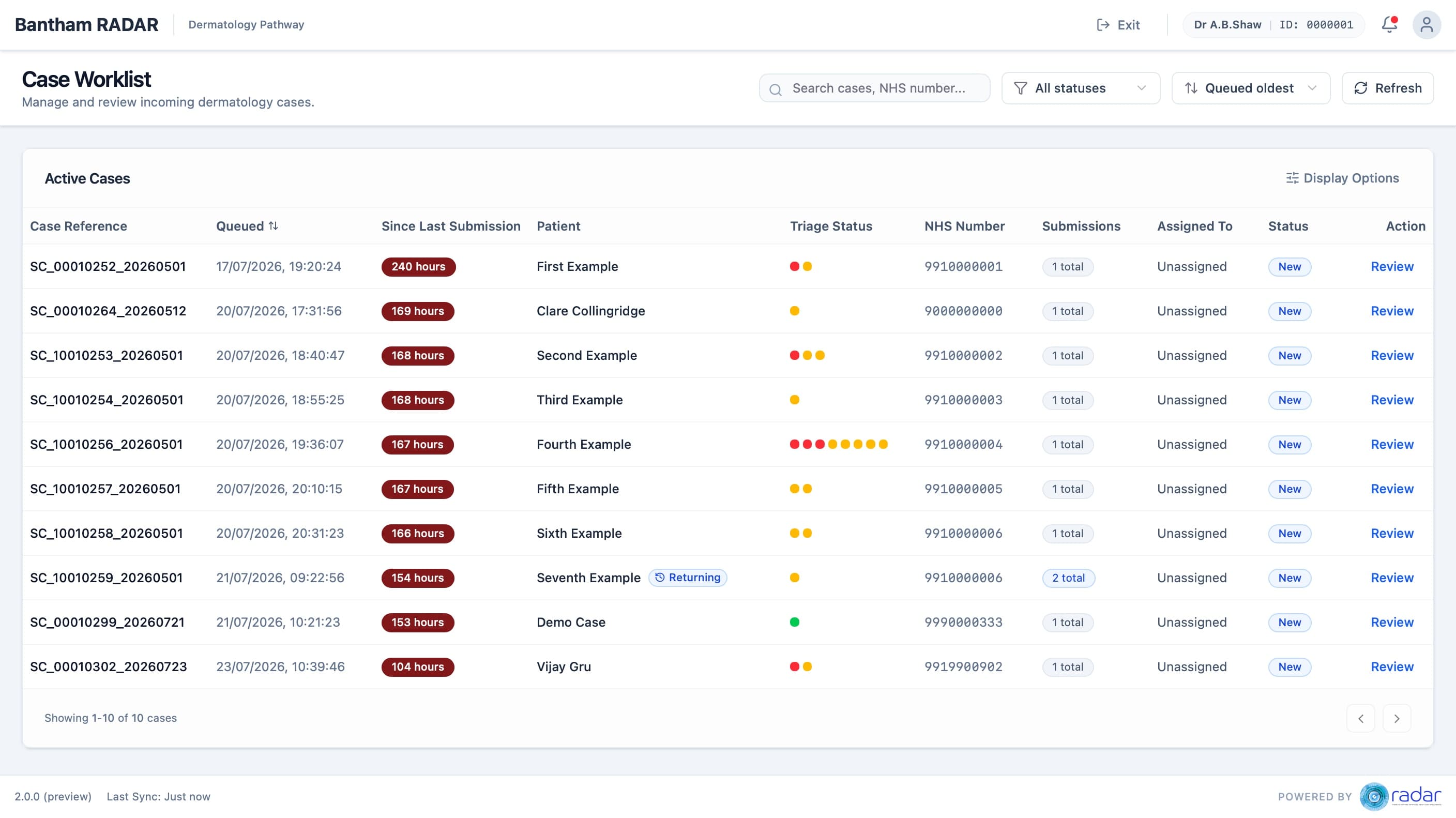
Task: Click the Last Sync: Just now status
Action: click(158, 797)
